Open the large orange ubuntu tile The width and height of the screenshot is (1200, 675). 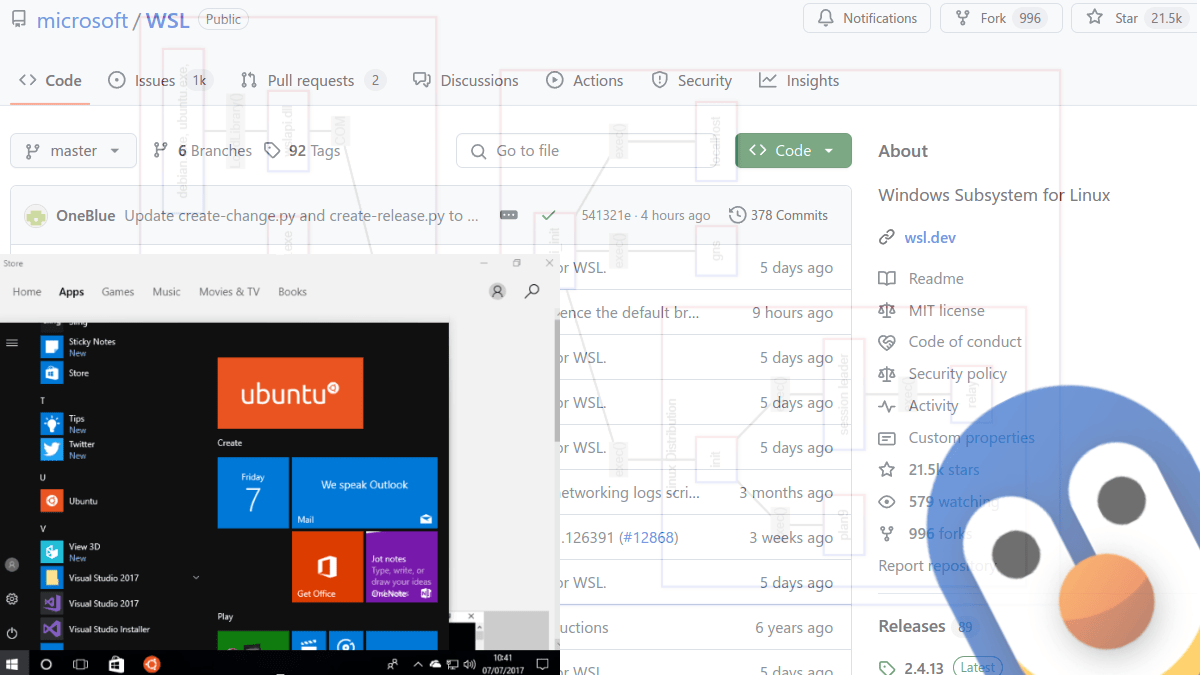click(x=290, y=394)
